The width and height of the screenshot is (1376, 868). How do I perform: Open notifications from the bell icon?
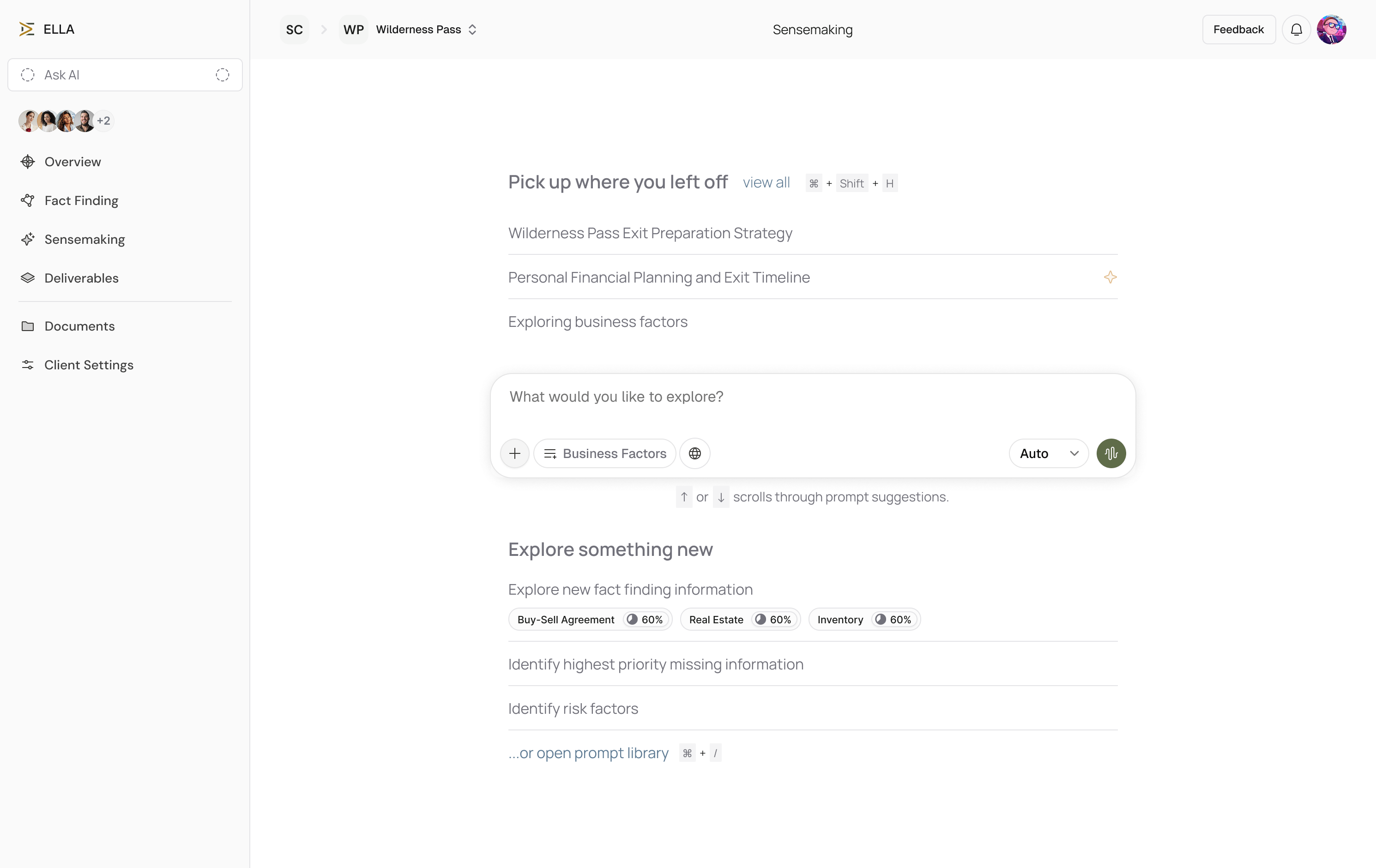point(1296,29)
